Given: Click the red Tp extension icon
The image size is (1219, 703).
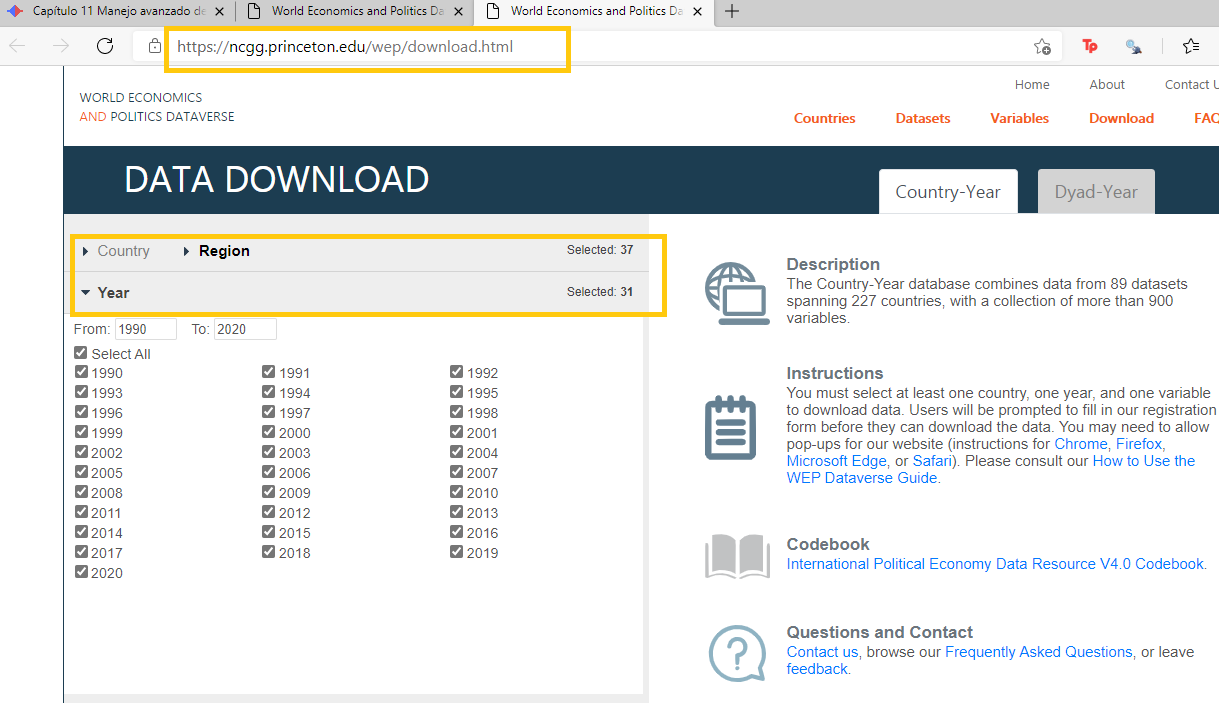Looking at the screenshot, I should pyautogui.click(x=1090, y=46).
